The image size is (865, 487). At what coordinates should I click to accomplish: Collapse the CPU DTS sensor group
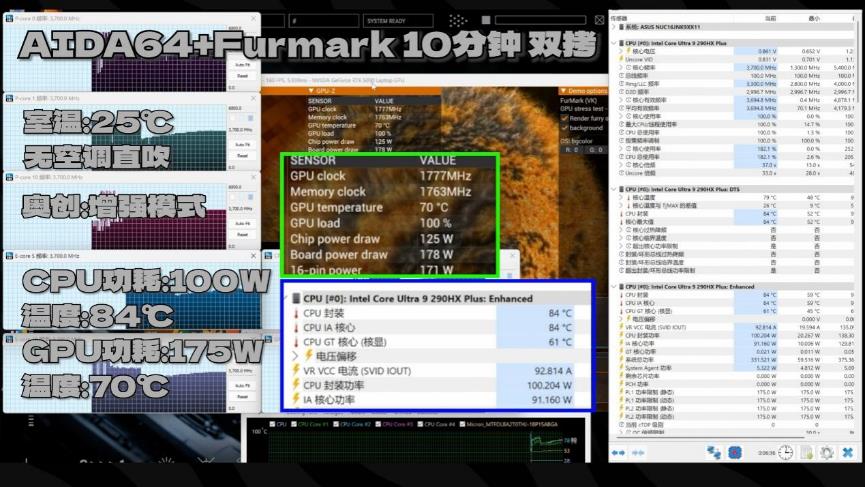point(613,189)
